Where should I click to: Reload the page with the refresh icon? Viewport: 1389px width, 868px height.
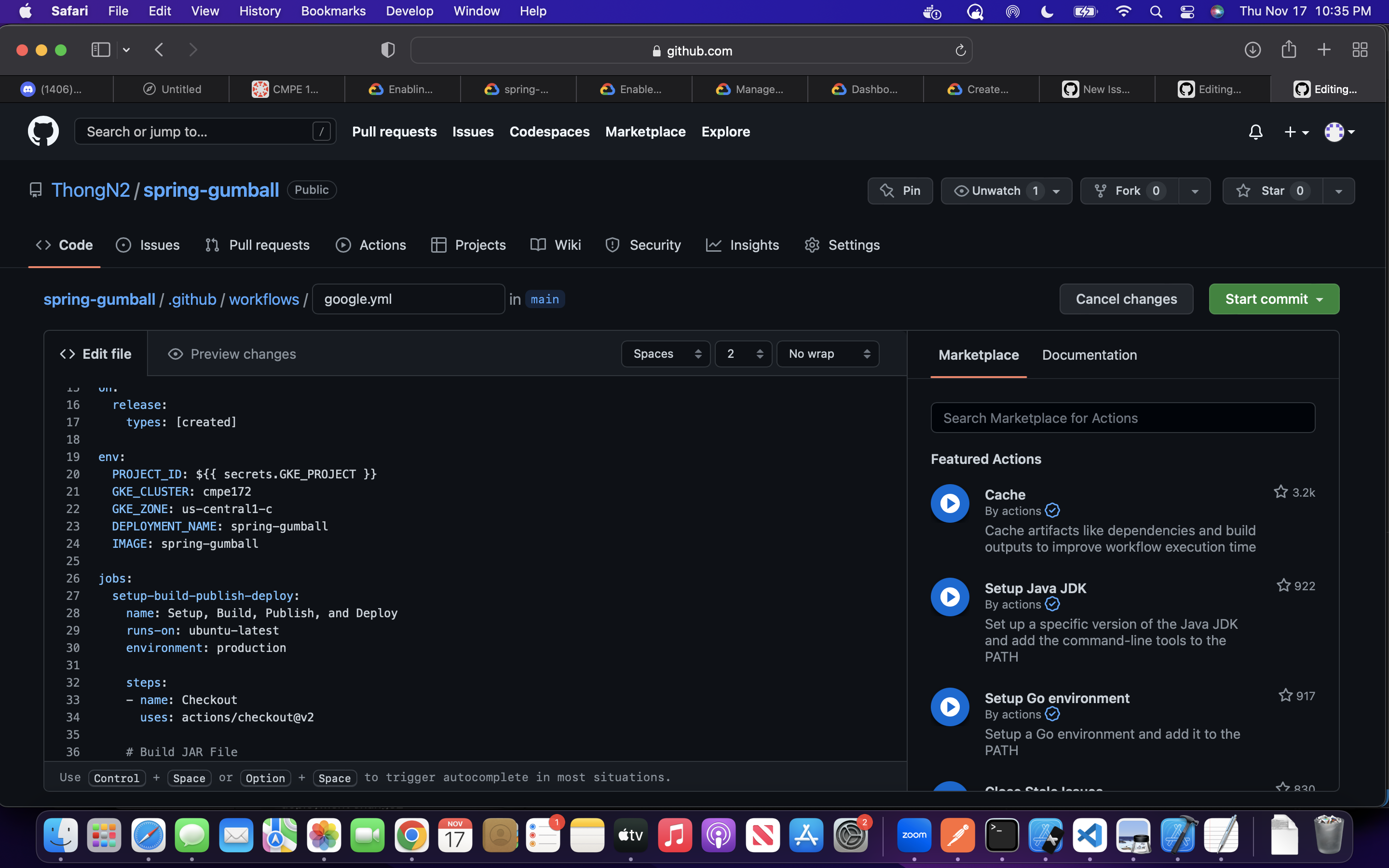(x=960, y=51)
